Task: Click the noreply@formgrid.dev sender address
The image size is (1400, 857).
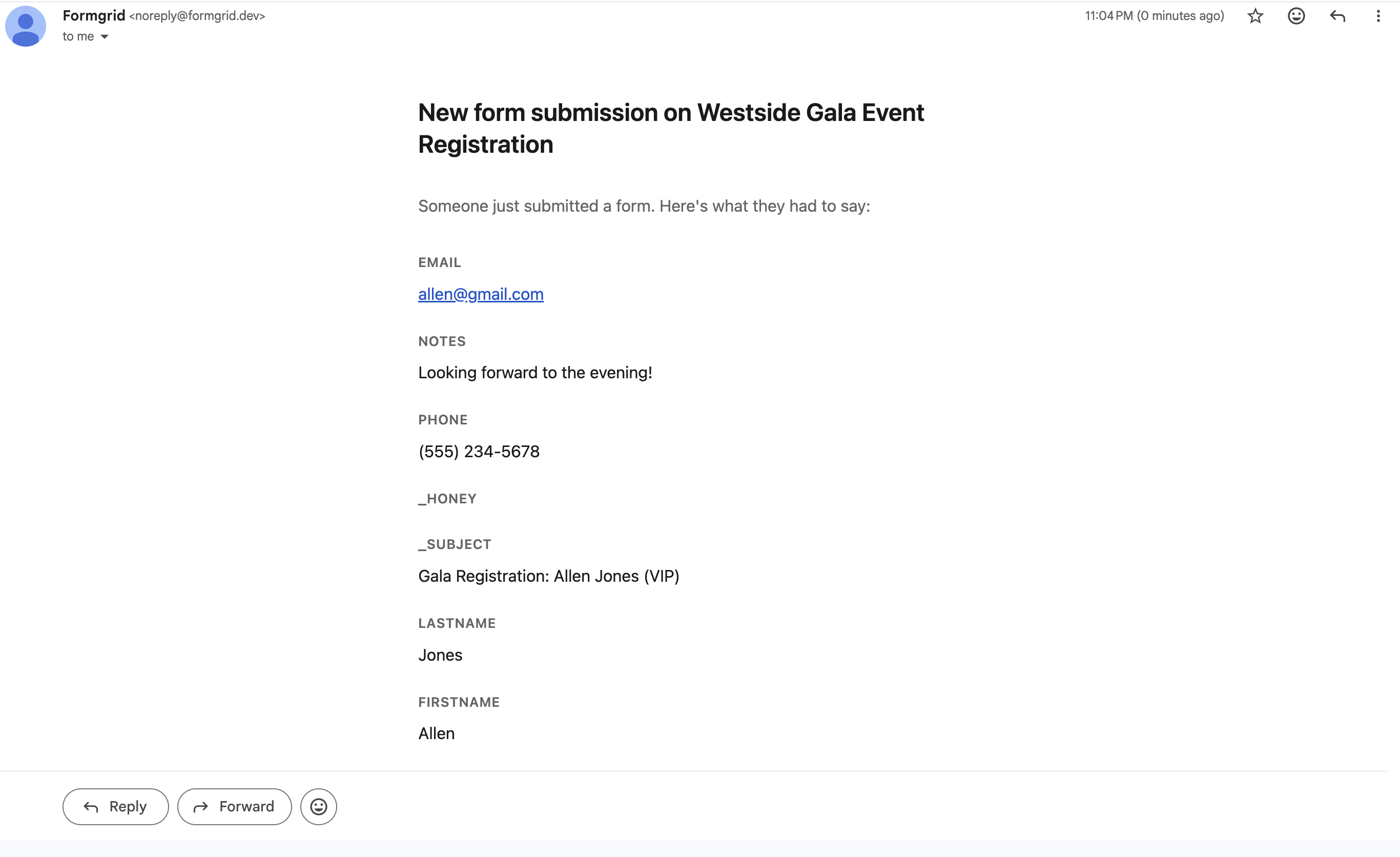Action: (197, 16)
